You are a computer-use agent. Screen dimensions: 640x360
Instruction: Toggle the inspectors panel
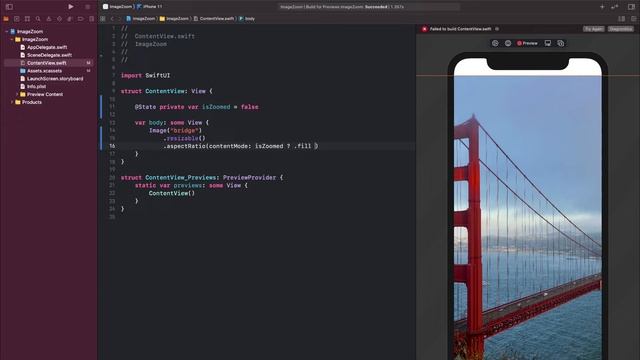click(631, 7)
